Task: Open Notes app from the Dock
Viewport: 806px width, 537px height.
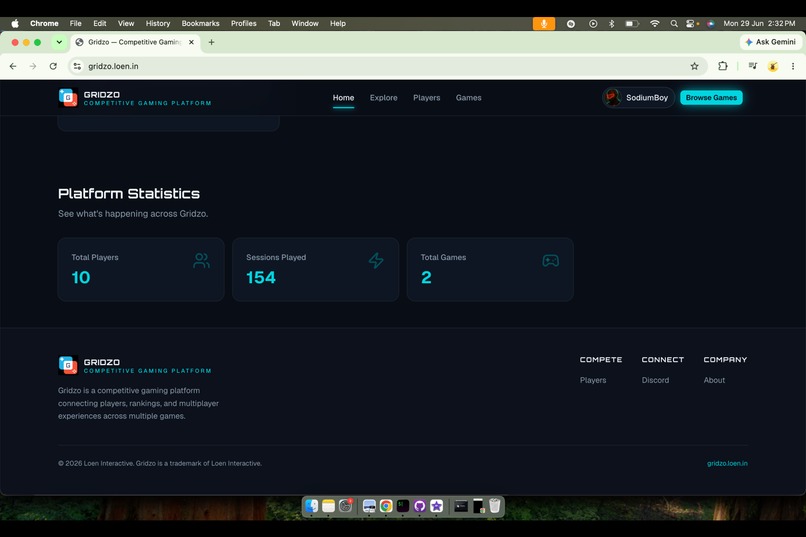Action: click(x=328, y=506)
